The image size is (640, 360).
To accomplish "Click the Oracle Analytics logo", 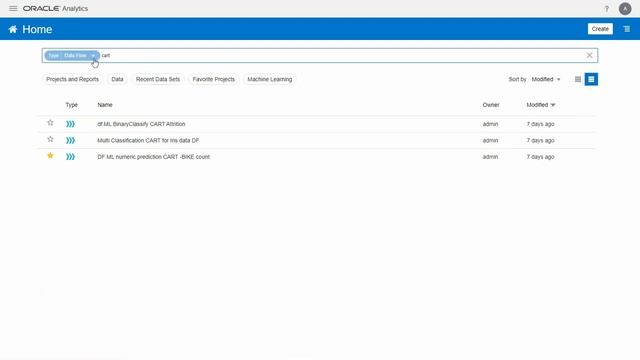I will pyautogui.click(x=55, y=9).
